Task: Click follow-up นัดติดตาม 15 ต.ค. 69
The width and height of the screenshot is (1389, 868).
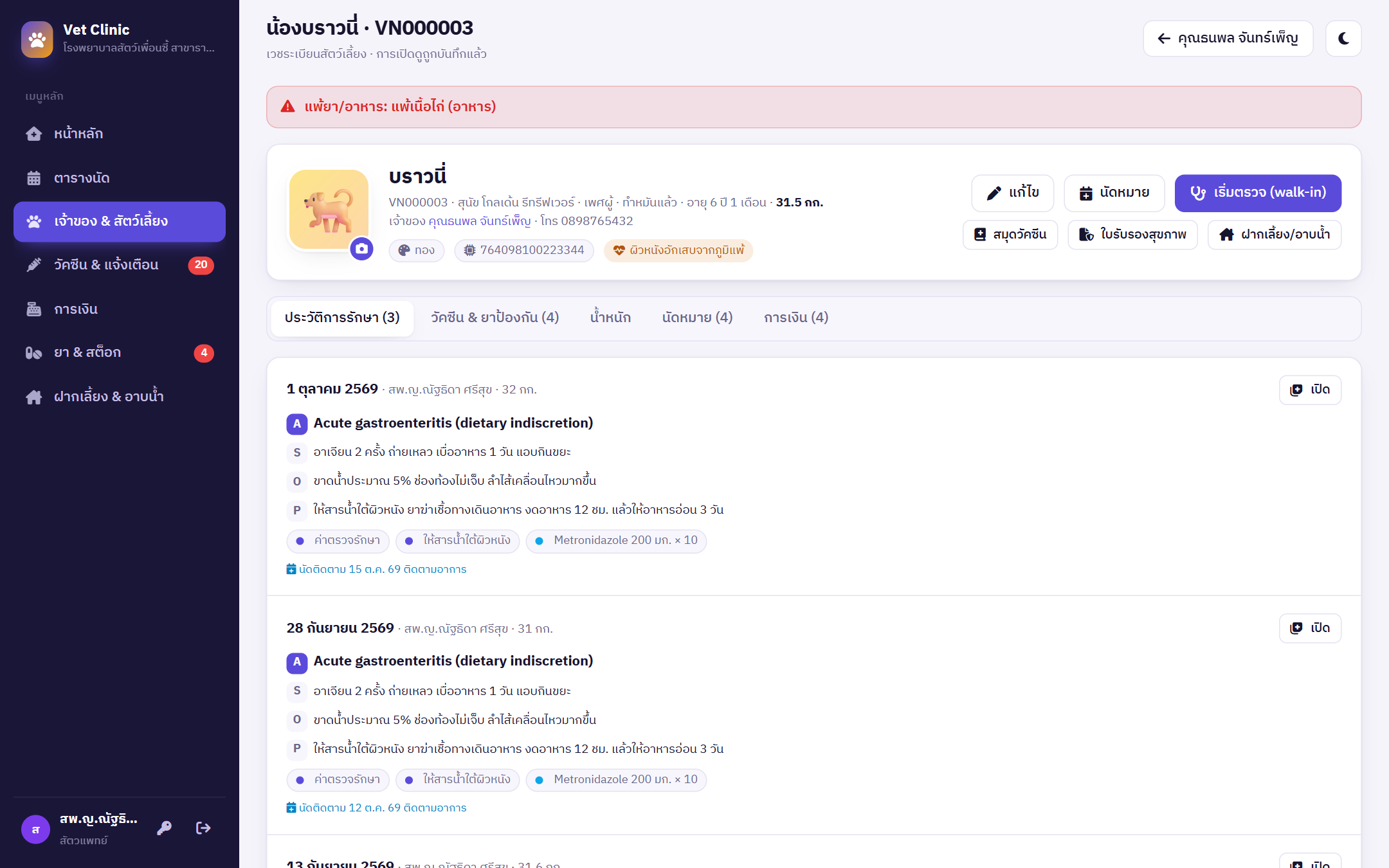Action: 377,570
